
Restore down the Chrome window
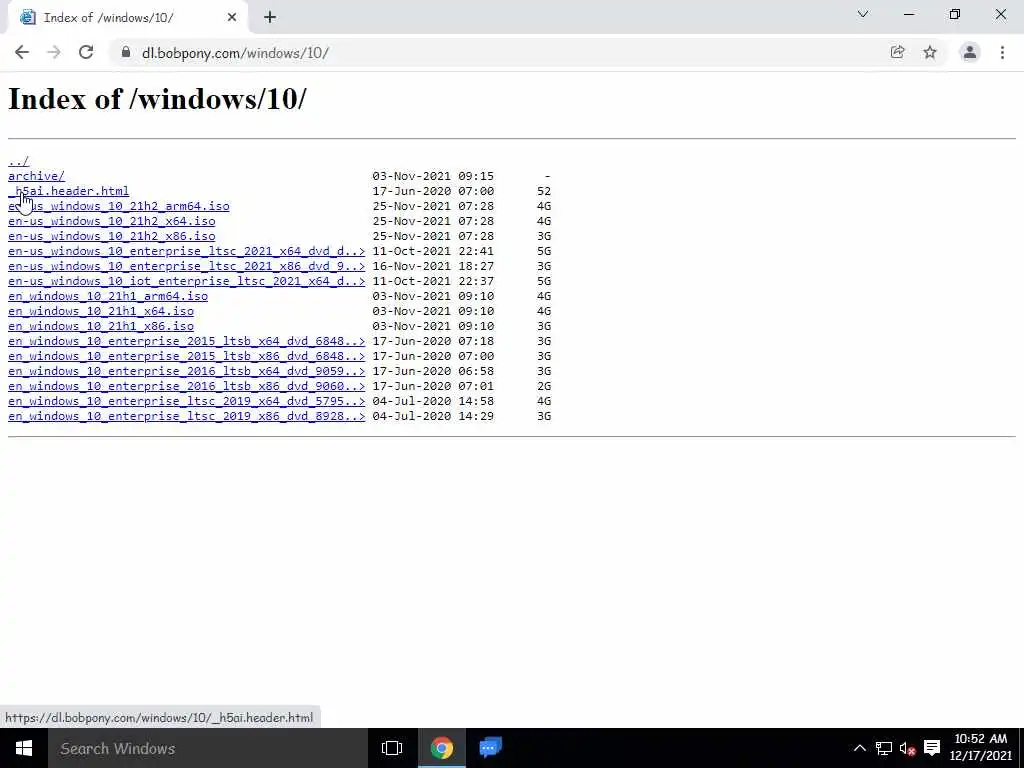(x=955, y=14)
